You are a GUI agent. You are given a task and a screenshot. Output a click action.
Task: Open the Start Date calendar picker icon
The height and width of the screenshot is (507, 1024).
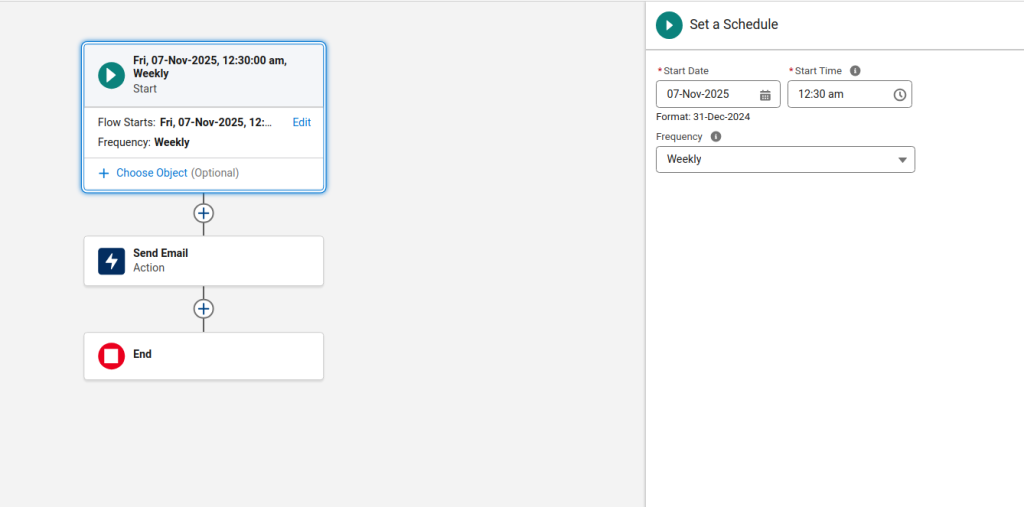(x=765, y=95)
